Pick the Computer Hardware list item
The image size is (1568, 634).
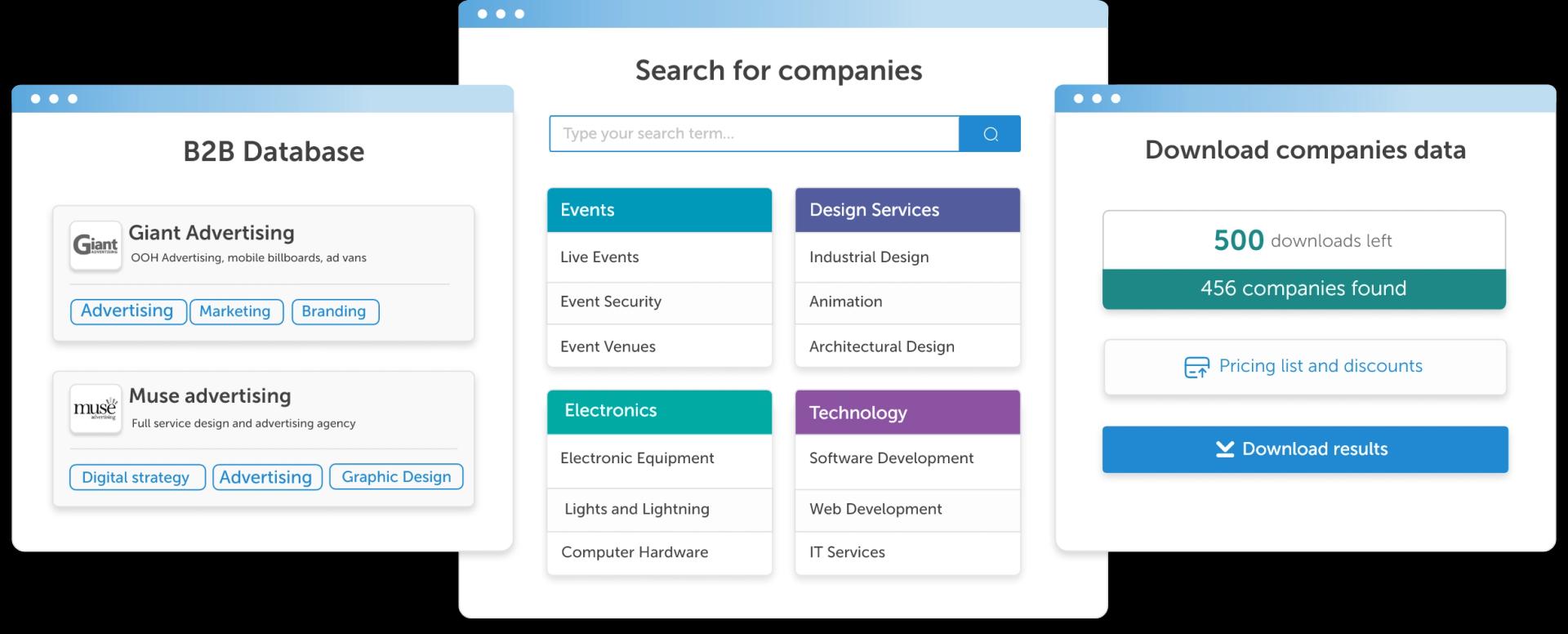659,552
